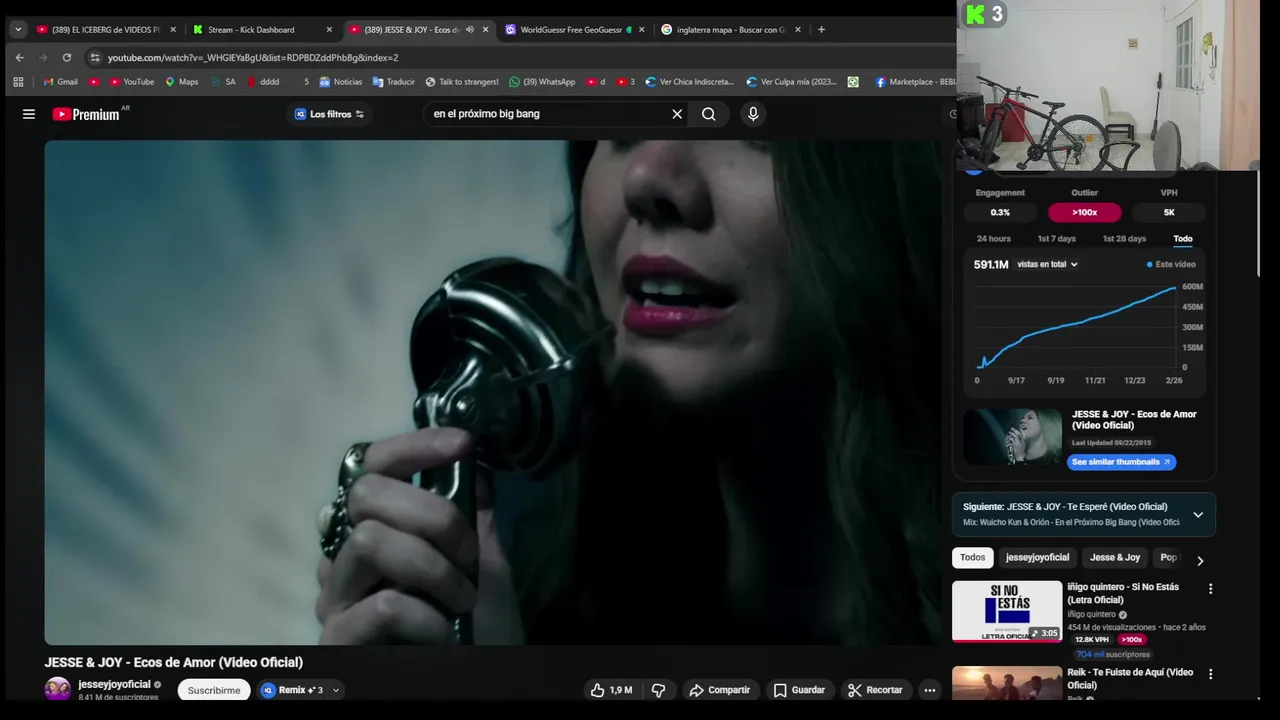The width and height of the screenshot is (1280, 720).
Task: Open the YouTube bookmark
Action: click(x=132, y=82)
